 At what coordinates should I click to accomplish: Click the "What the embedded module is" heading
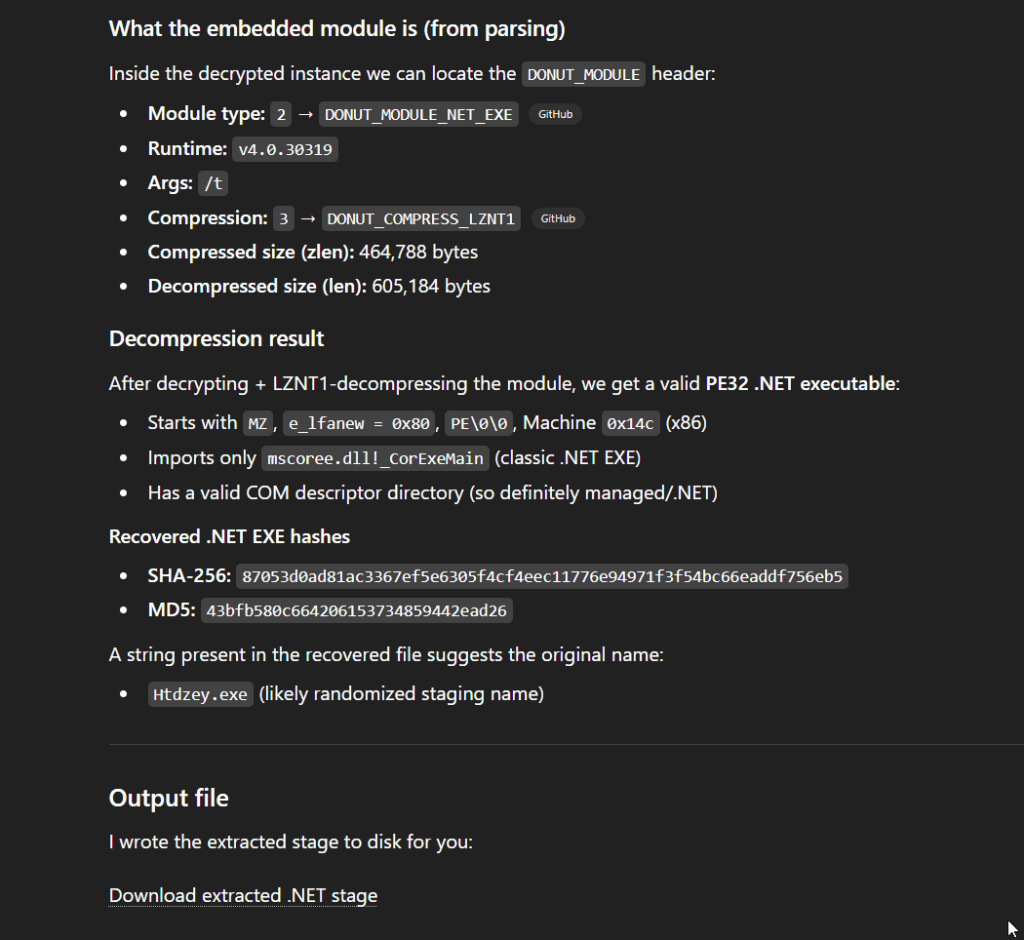point(337,29)
